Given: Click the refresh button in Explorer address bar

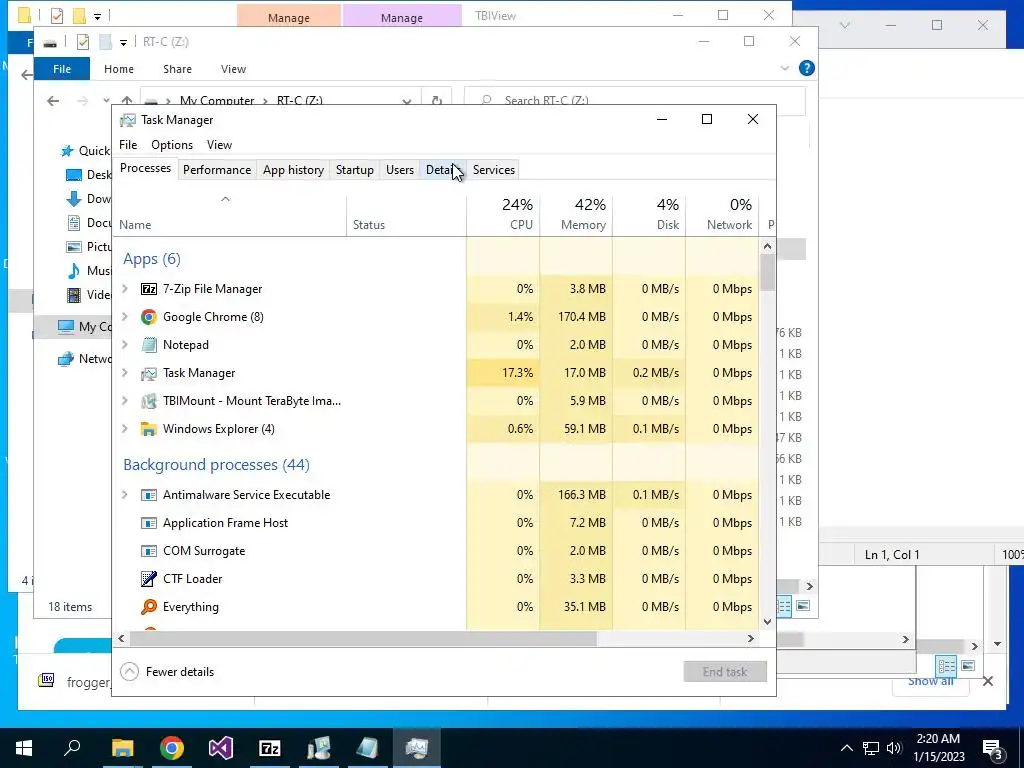Looking at the screenshot, I should [x=436, y=101].
